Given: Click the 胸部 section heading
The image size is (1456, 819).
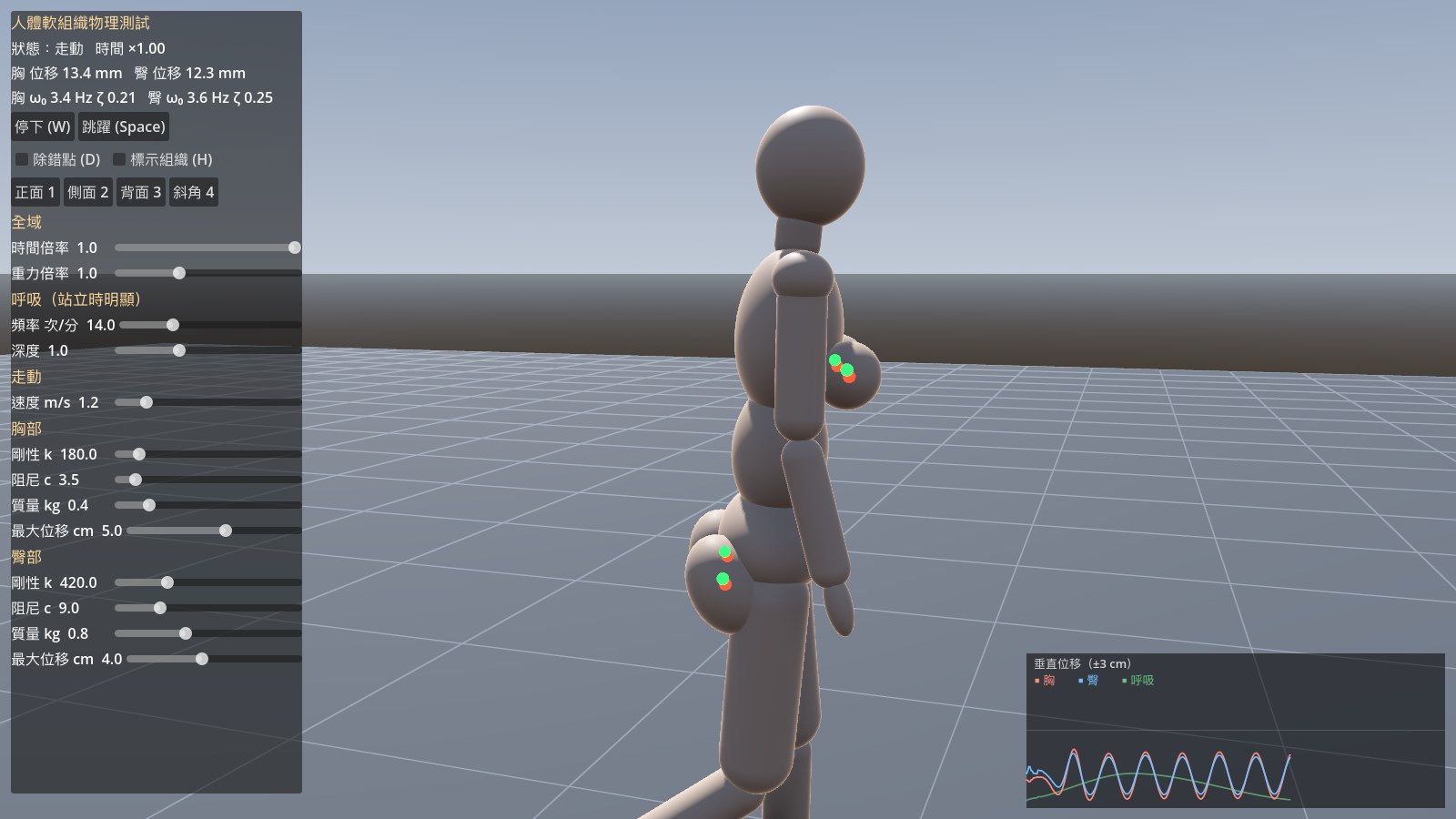Looking at the screenshot, I should pos(26,429).
